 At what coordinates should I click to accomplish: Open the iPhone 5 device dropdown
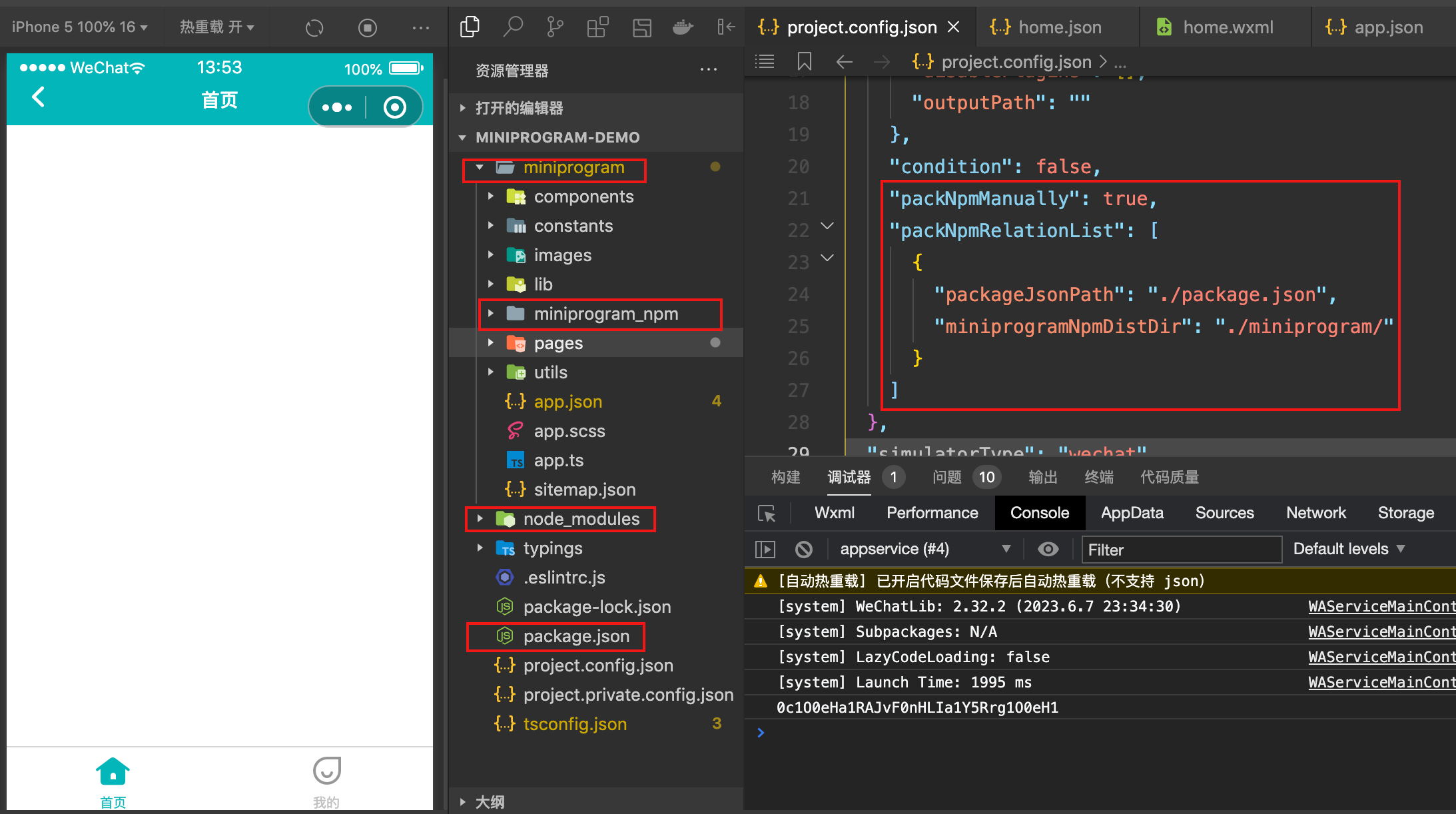pos(79,27)
